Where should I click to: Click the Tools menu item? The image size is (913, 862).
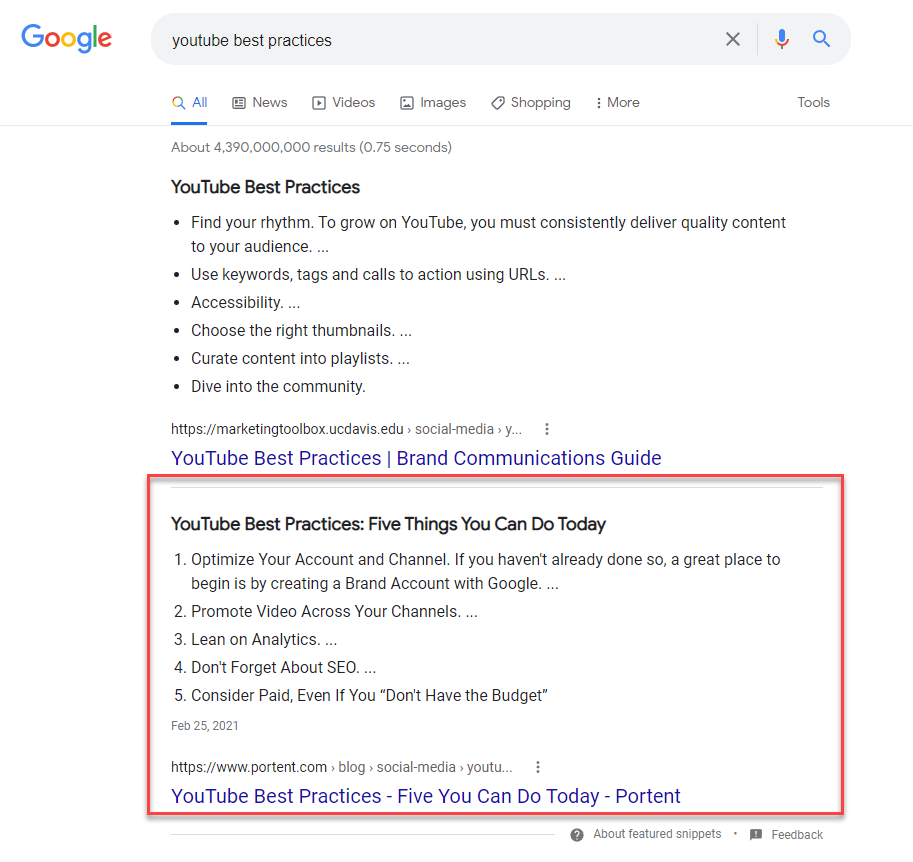coord(813,102)
